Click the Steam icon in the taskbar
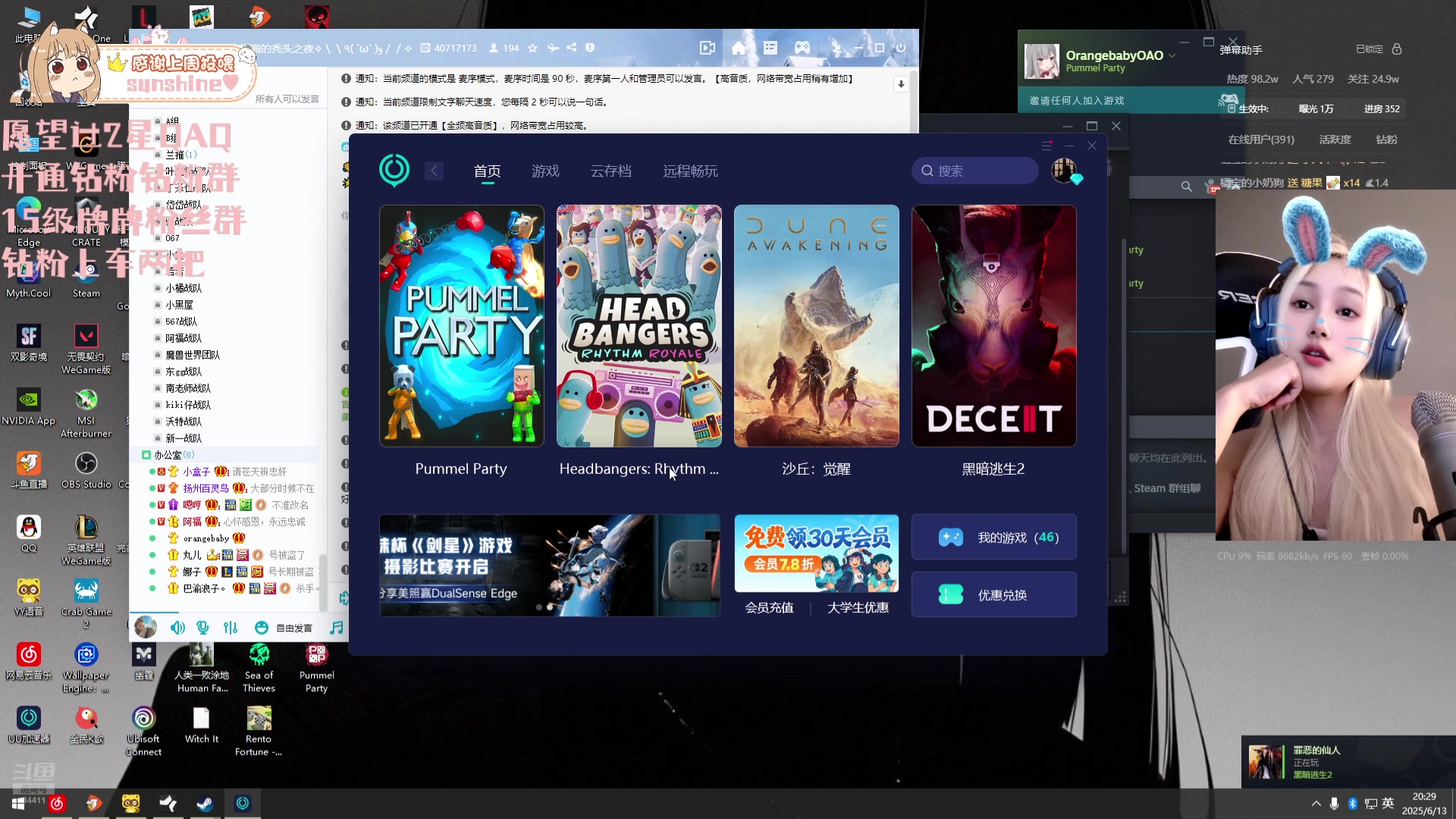The height and width of the screenshot is (819, 1456). click(x=204, y=804)
